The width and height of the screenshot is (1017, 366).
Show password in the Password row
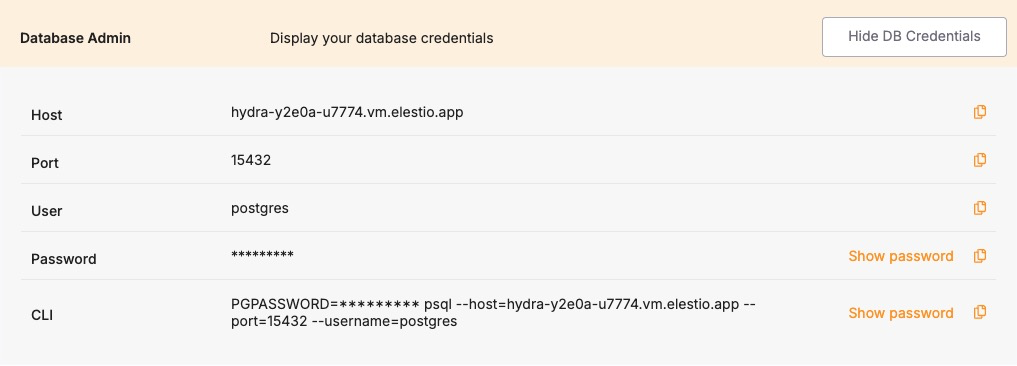point(901,256)
